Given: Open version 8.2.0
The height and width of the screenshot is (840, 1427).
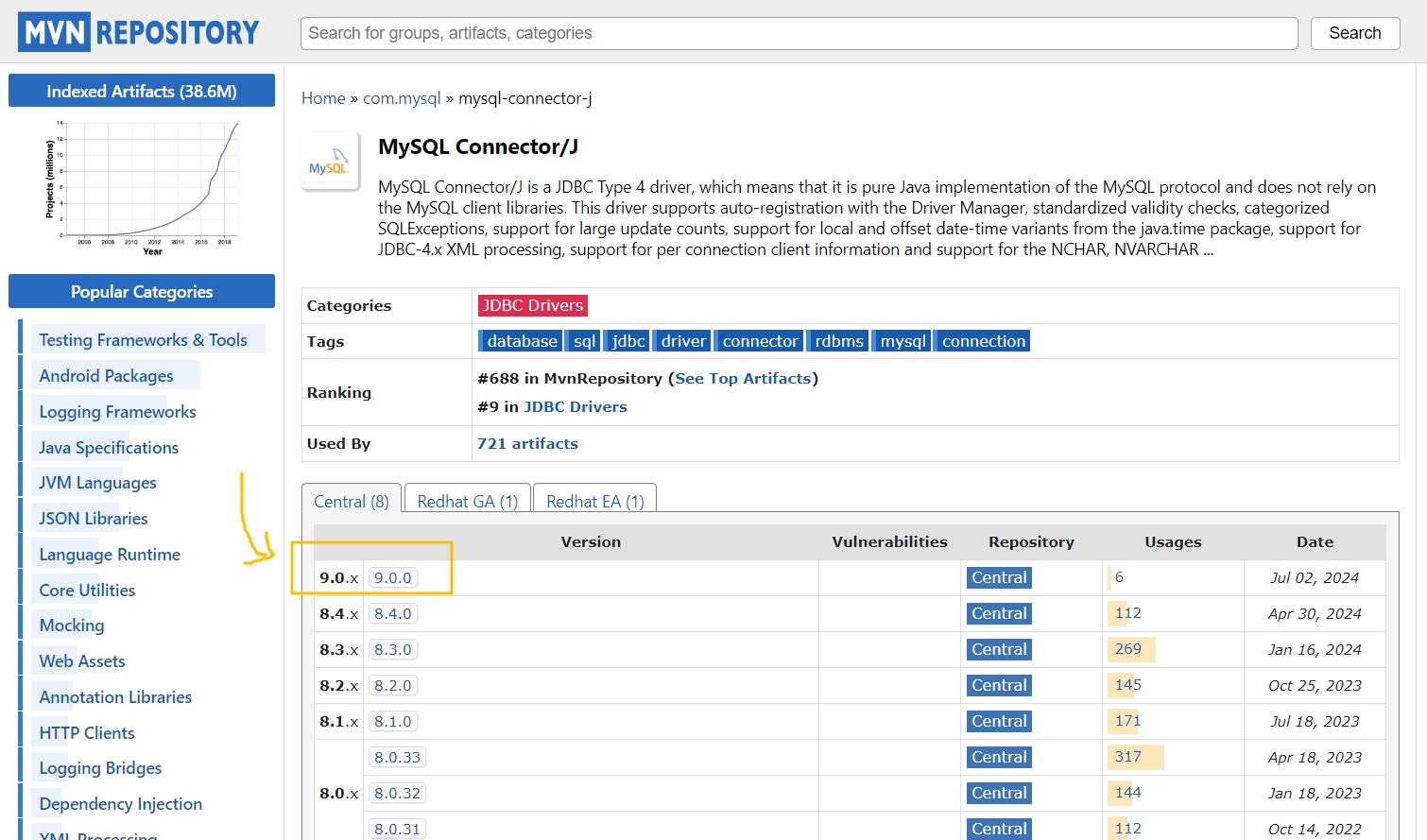Looking at the screenshot, I should click(393, 685).
